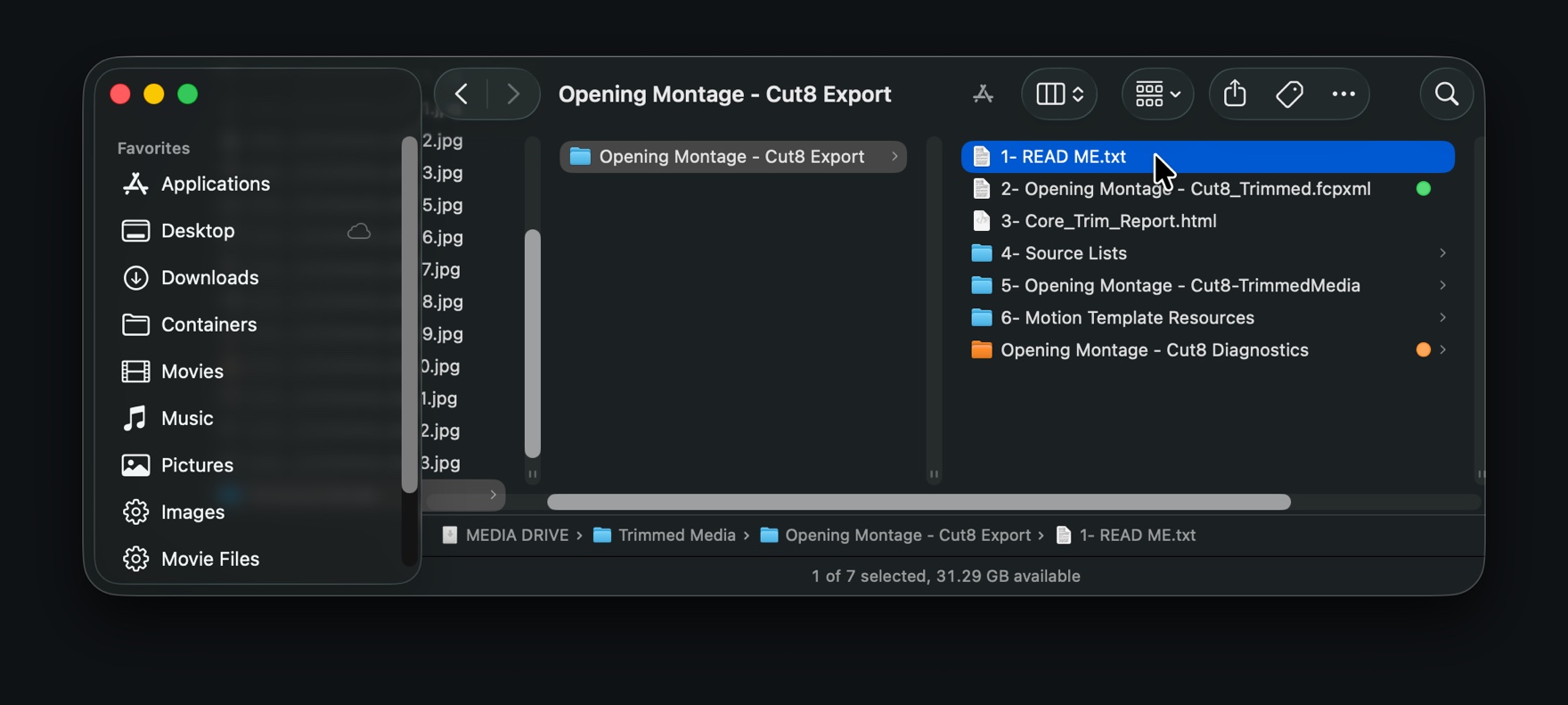Open the group-by grid dropdown

pos(1157,94)
